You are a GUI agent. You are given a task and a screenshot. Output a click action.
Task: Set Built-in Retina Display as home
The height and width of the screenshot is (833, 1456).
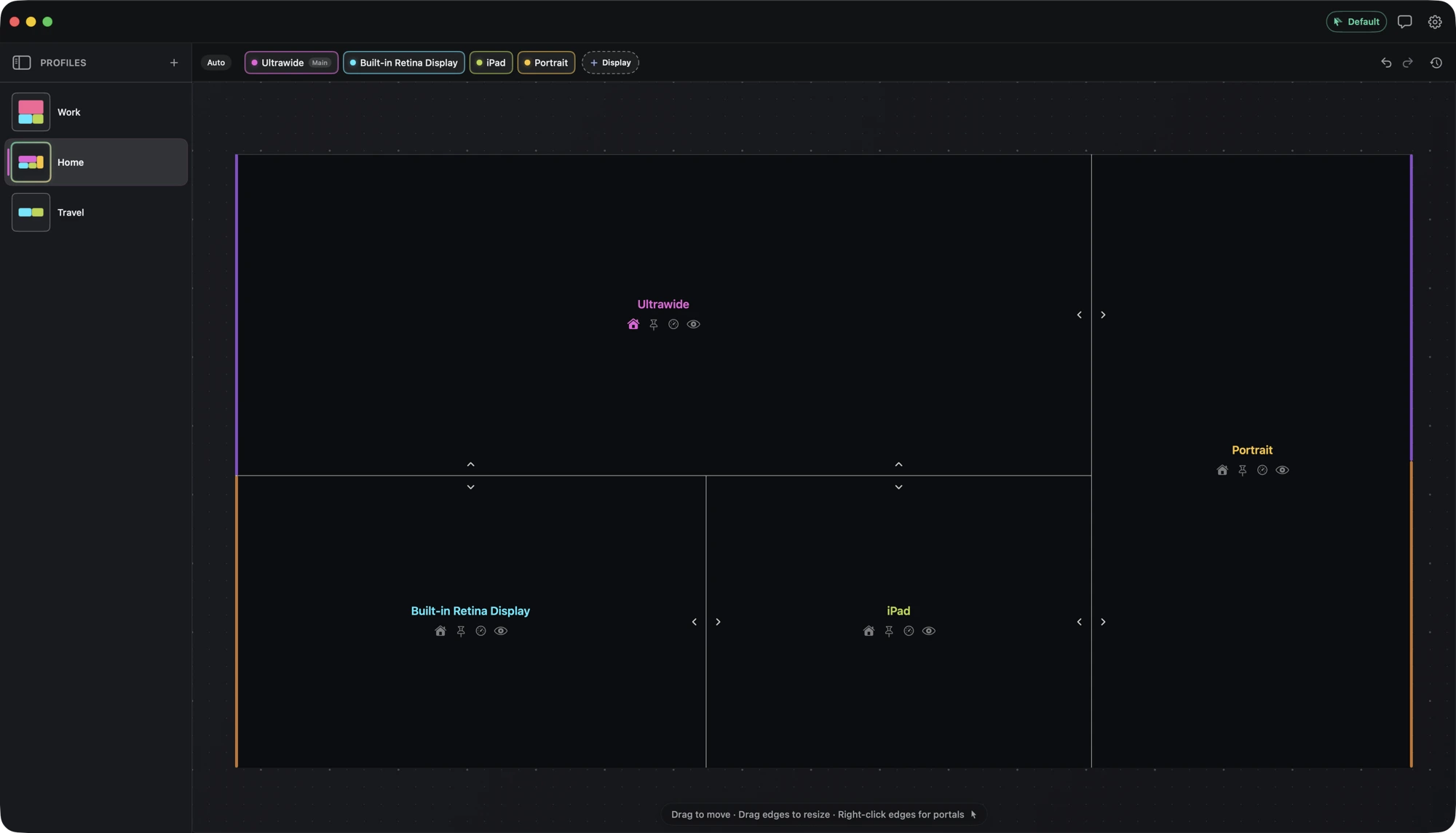(440, 631)
